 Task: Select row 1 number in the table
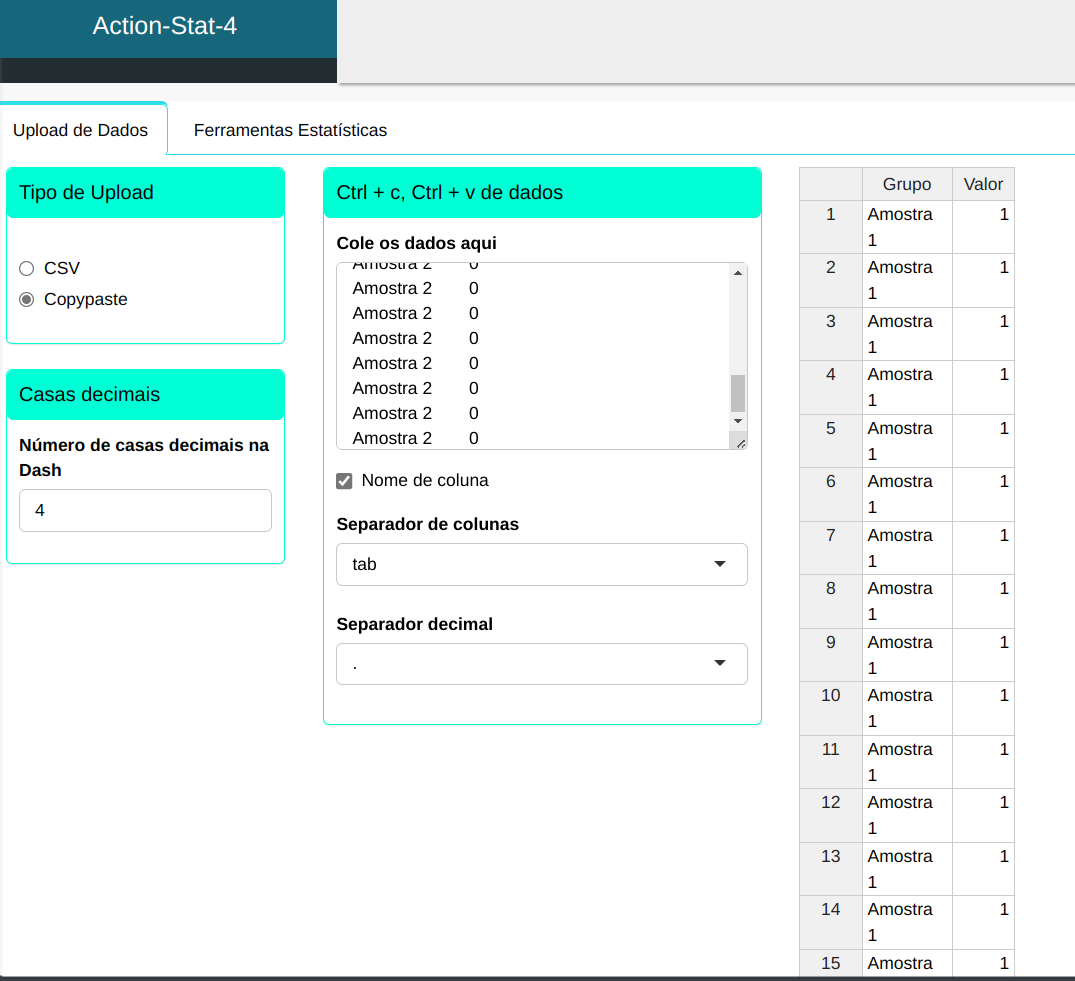(830, 215)
